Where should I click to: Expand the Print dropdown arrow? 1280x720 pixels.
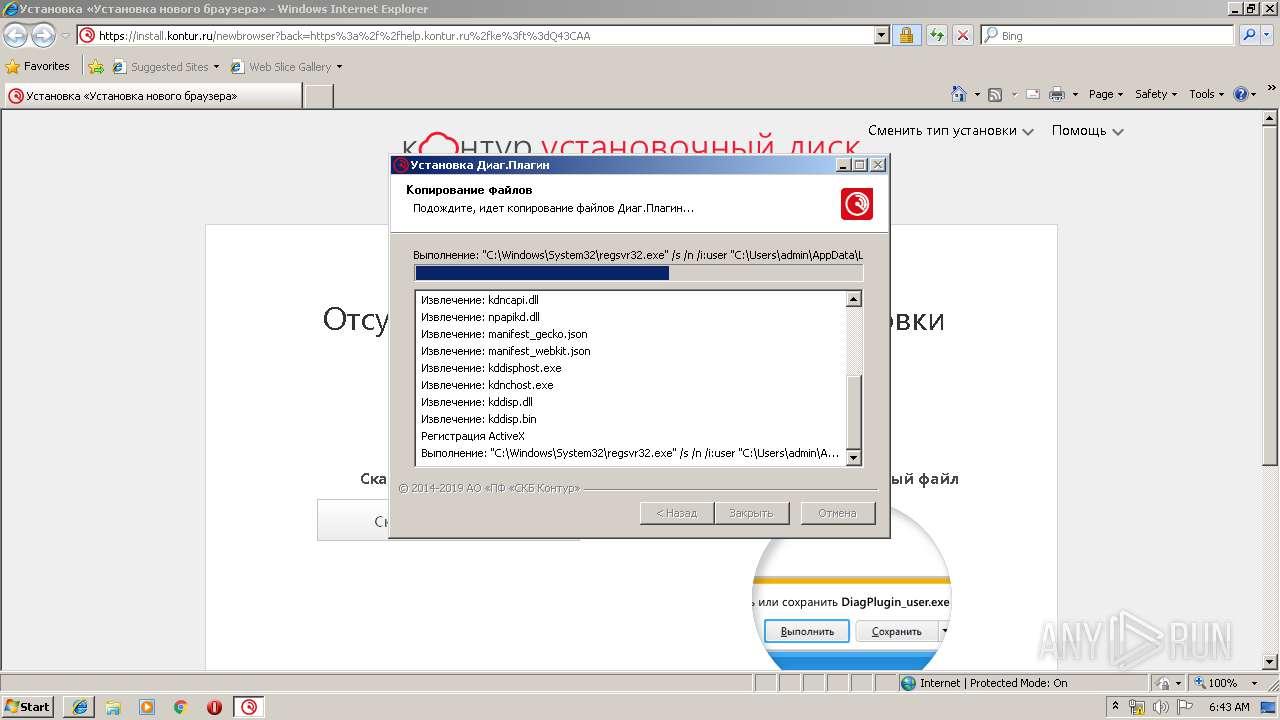[x=1075, y=94]
